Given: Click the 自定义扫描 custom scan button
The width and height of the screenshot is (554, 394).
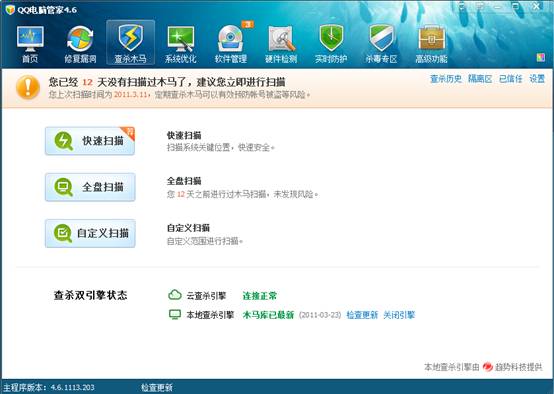Looking at the screenshot, I should tap(90, 233).
